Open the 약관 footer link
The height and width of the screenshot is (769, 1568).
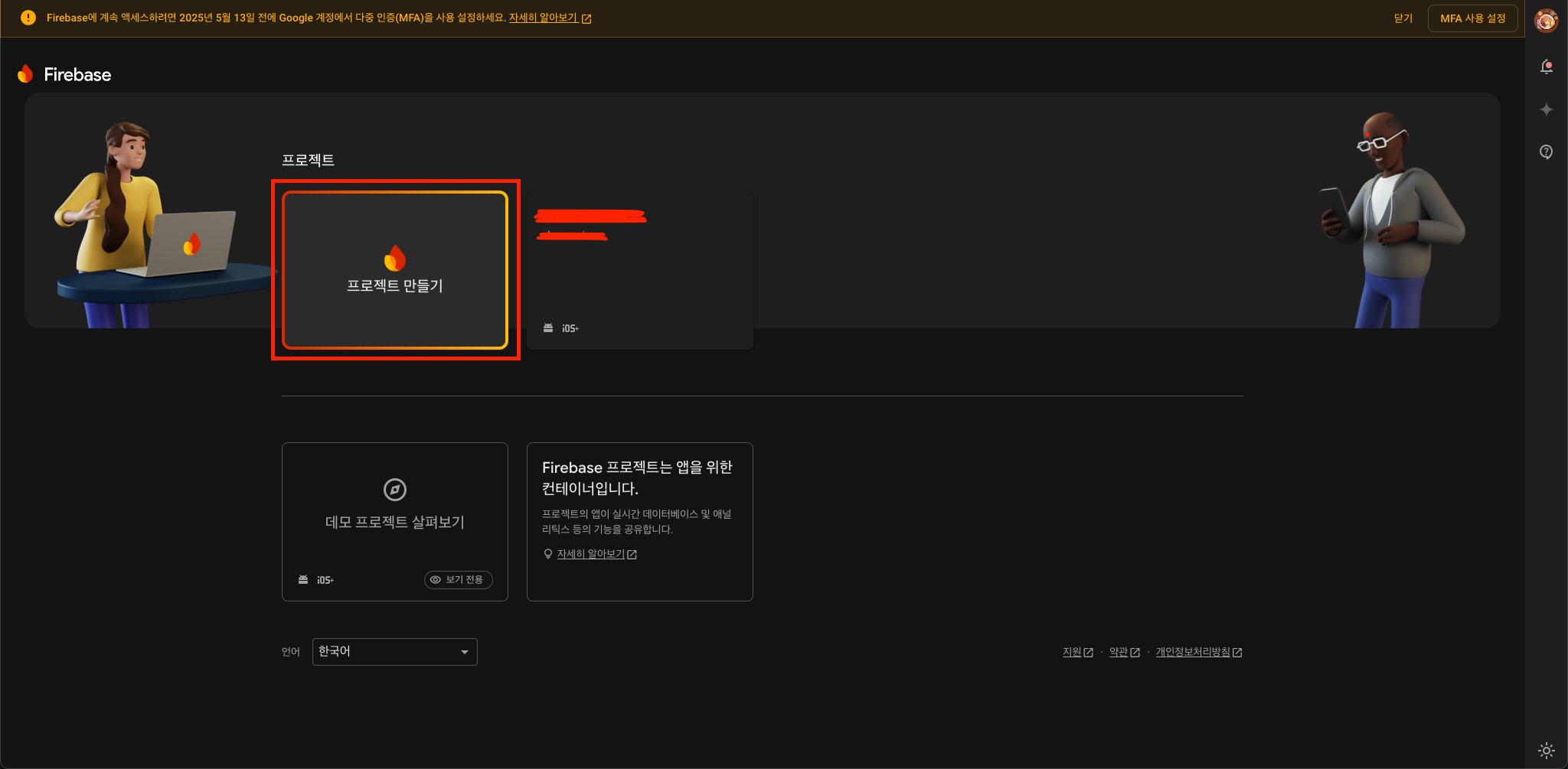pos(1125,652)
